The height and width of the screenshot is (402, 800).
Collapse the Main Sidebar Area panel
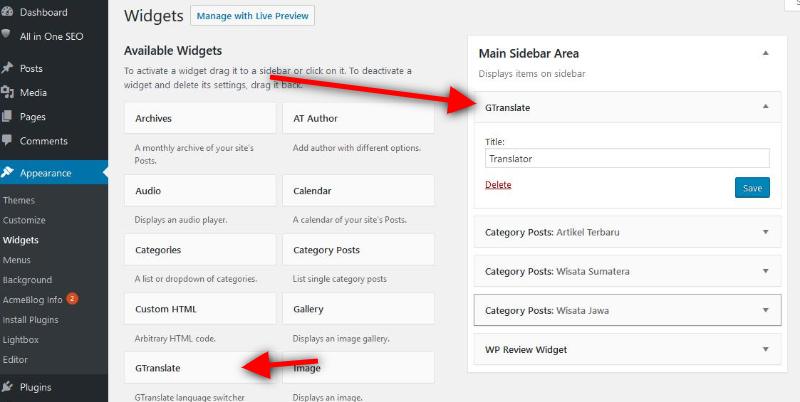(765, 53)
